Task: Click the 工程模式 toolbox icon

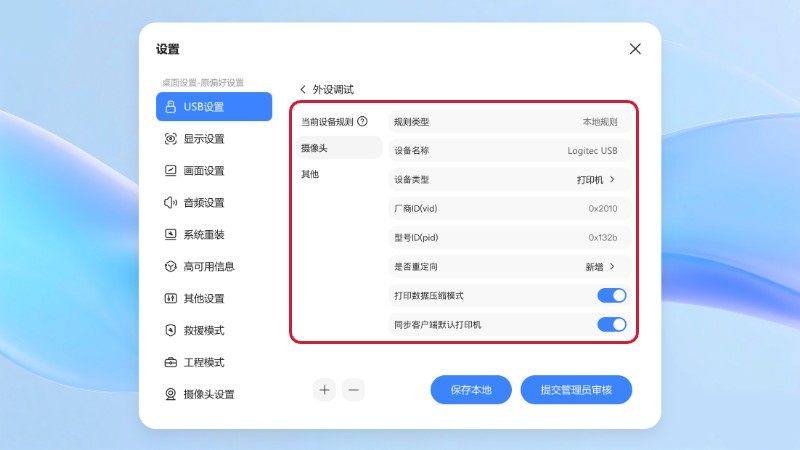Action: [x=170, y=362]
